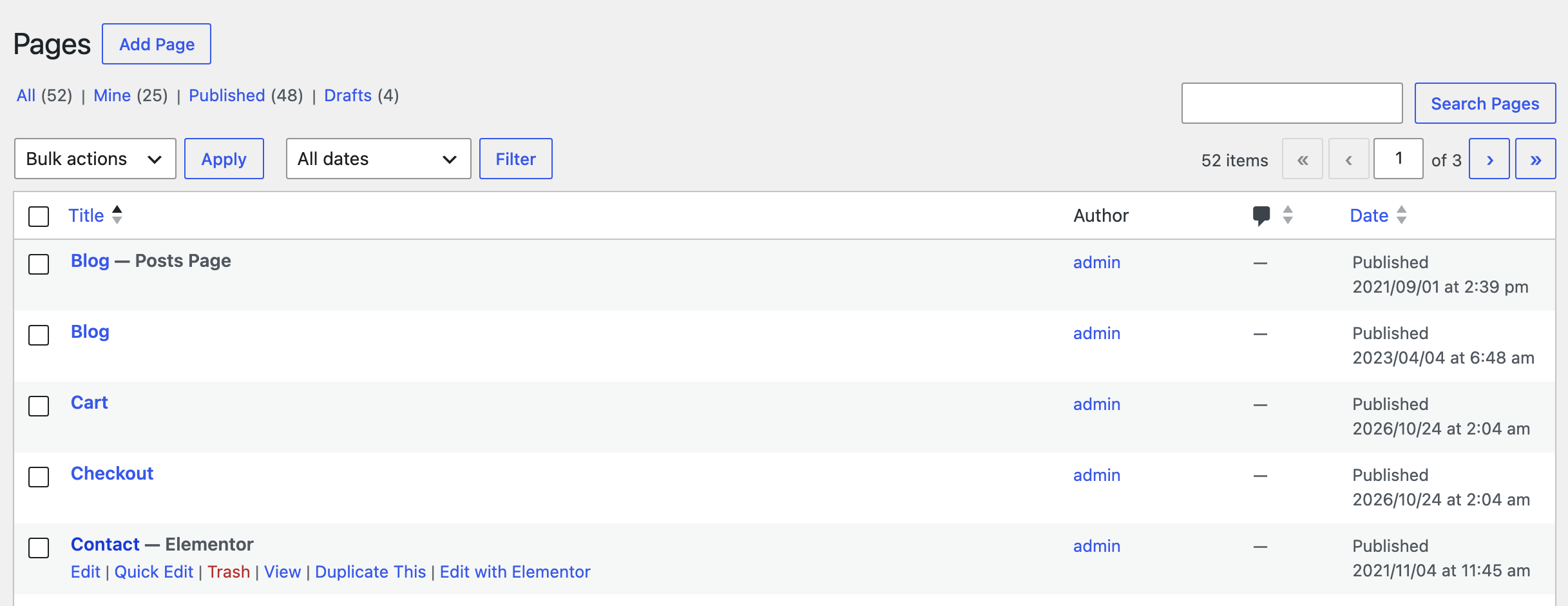Click the Title column header text

point(86,215)
